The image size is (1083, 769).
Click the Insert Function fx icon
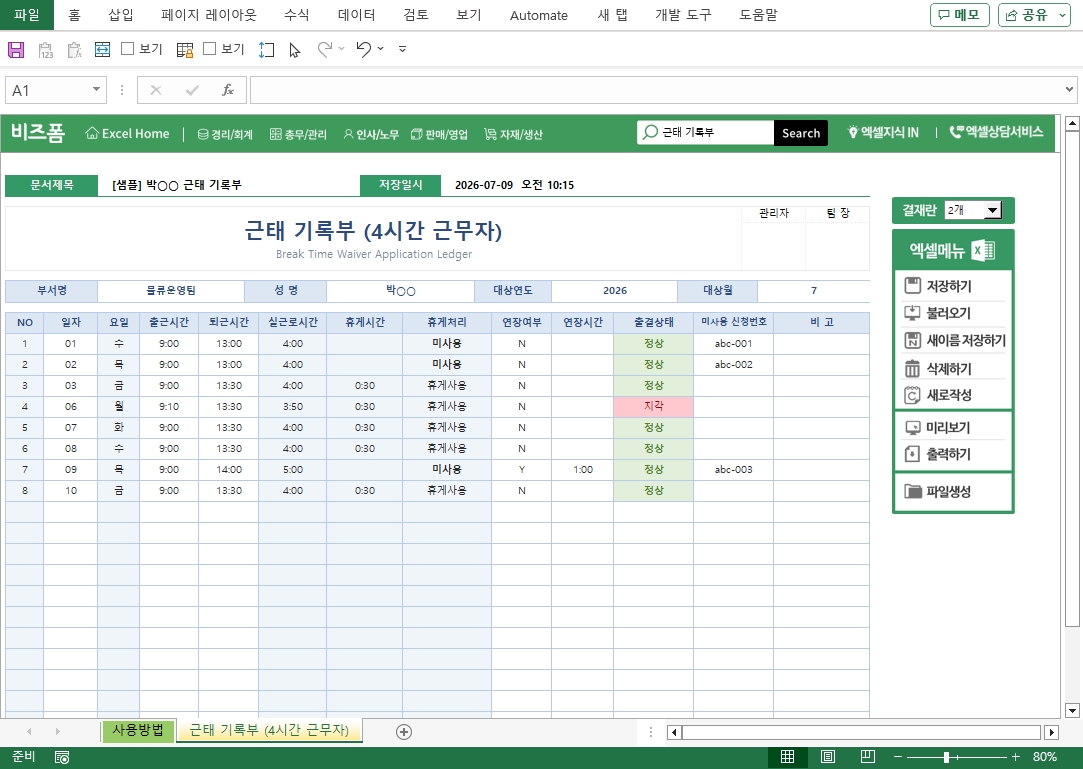(x=227, y=90)
